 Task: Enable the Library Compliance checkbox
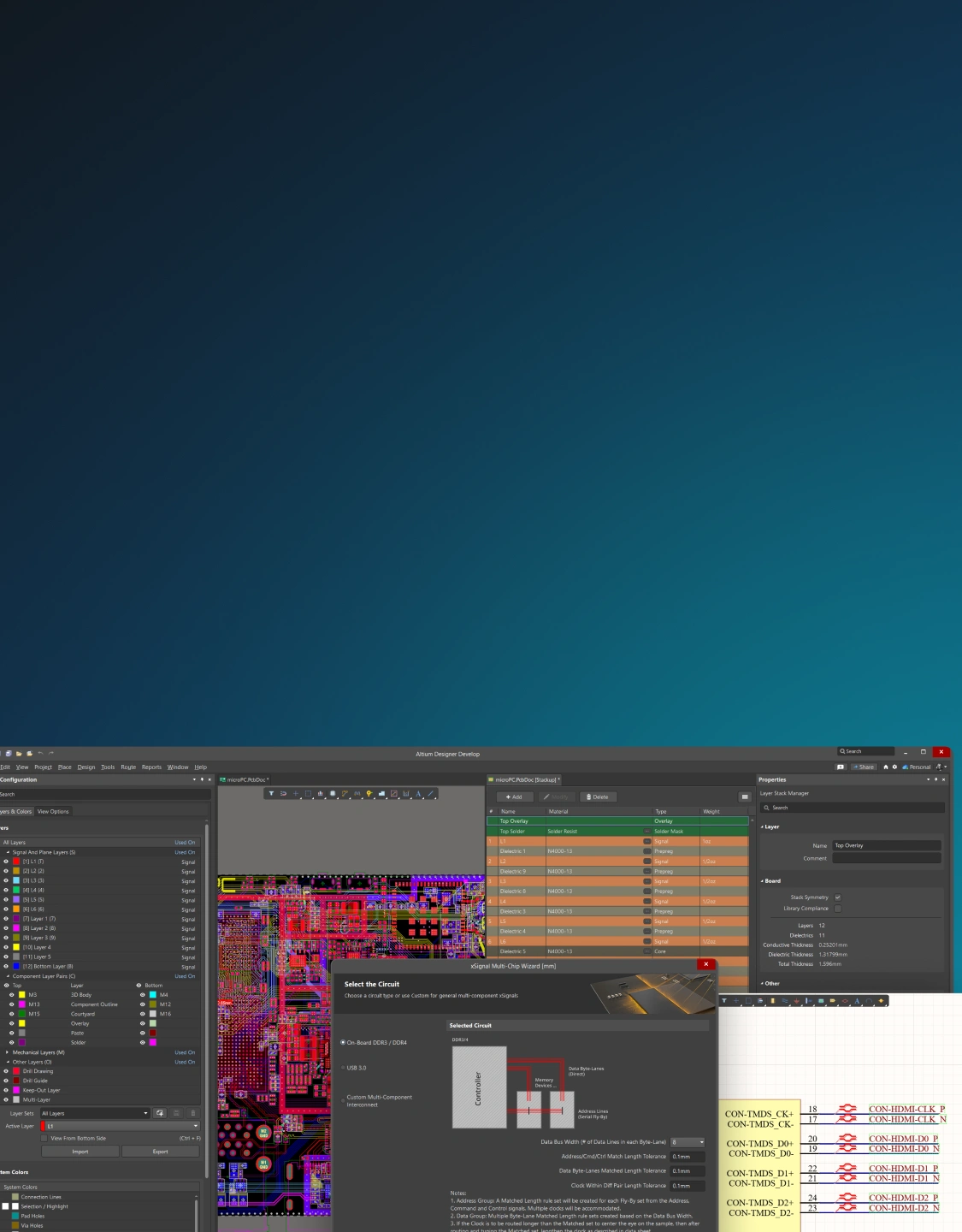click(x=837, y=909)
